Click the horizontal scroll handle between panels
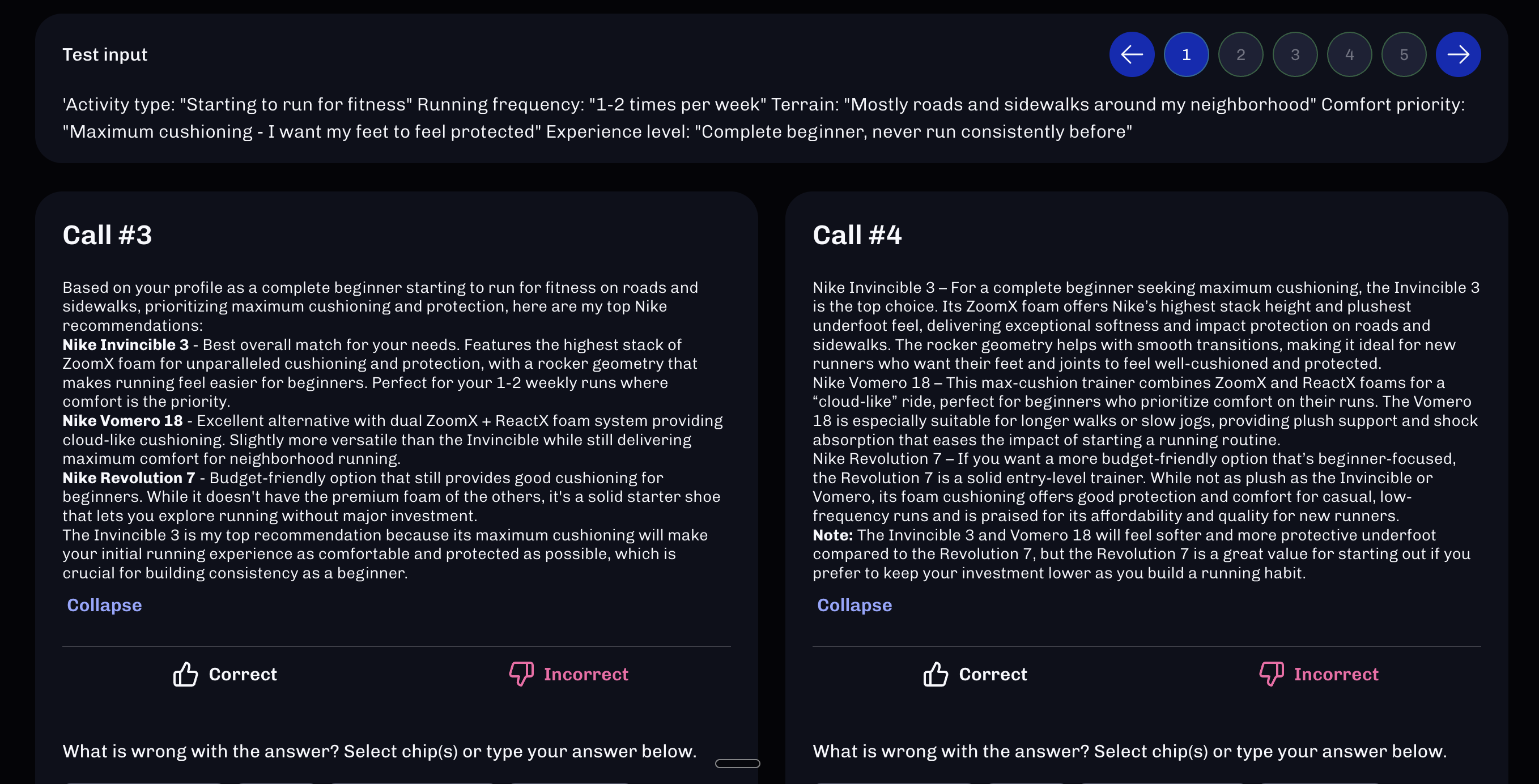Screen dimensions: 1539x784 point(737,763)
